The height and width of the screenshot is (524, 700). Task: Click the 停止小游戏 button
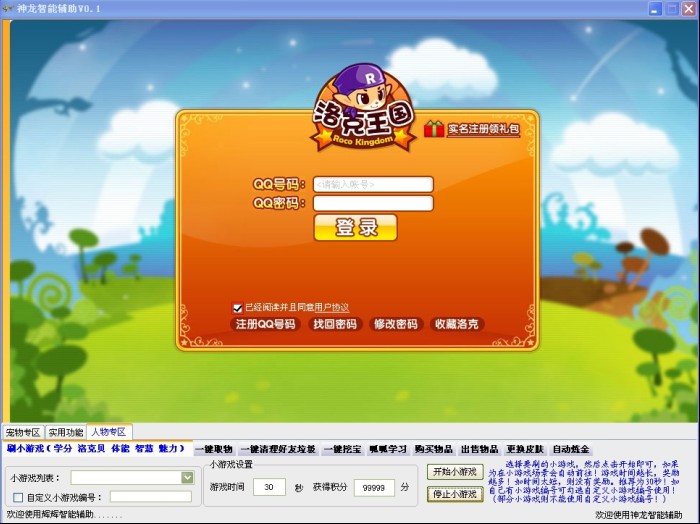pyautogui.click(x=455, y=494)
